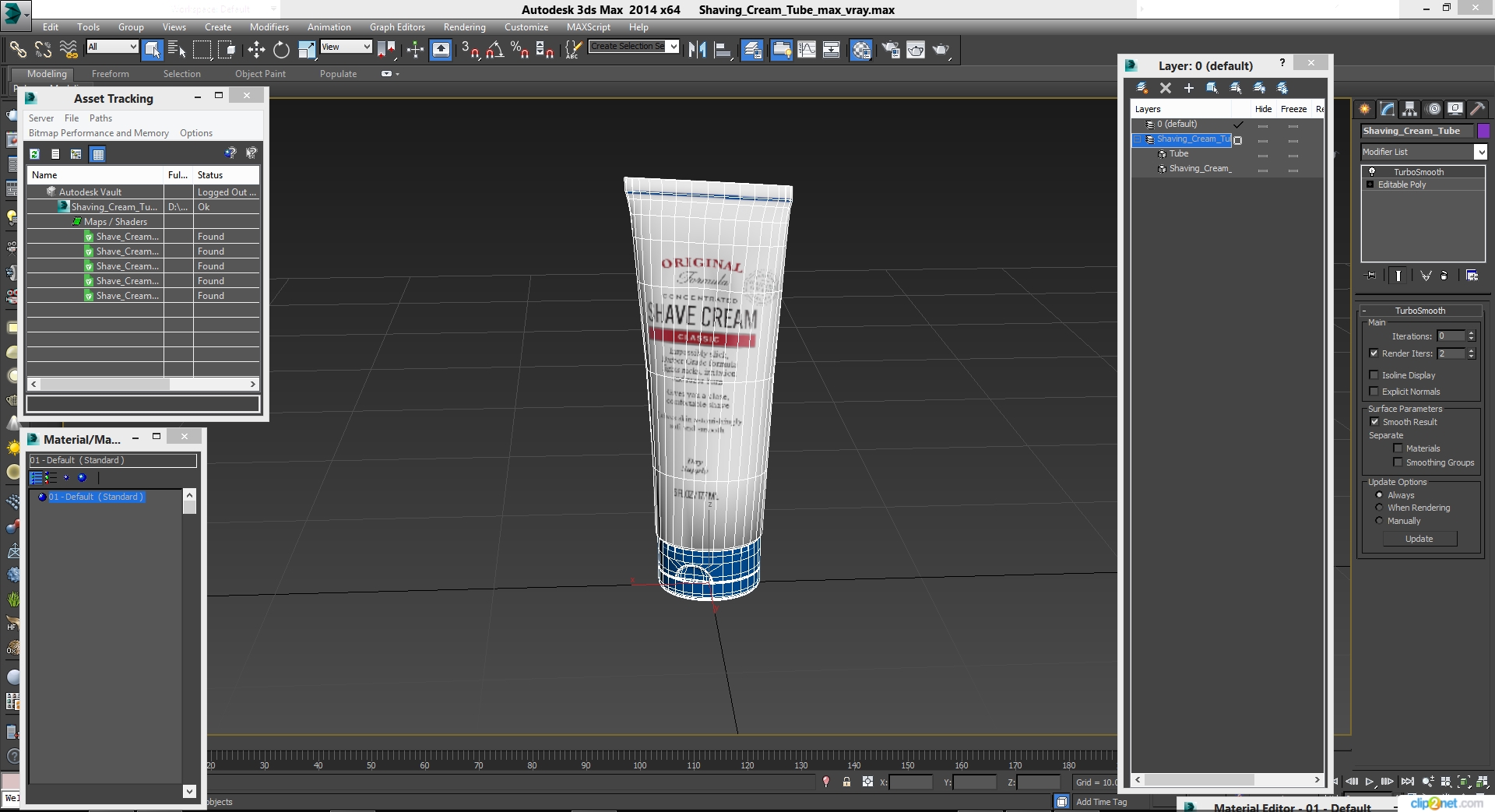Add selected objects to layer plus icon
The width and height of the screenshot is (1495, 812).
(1189, 88)
